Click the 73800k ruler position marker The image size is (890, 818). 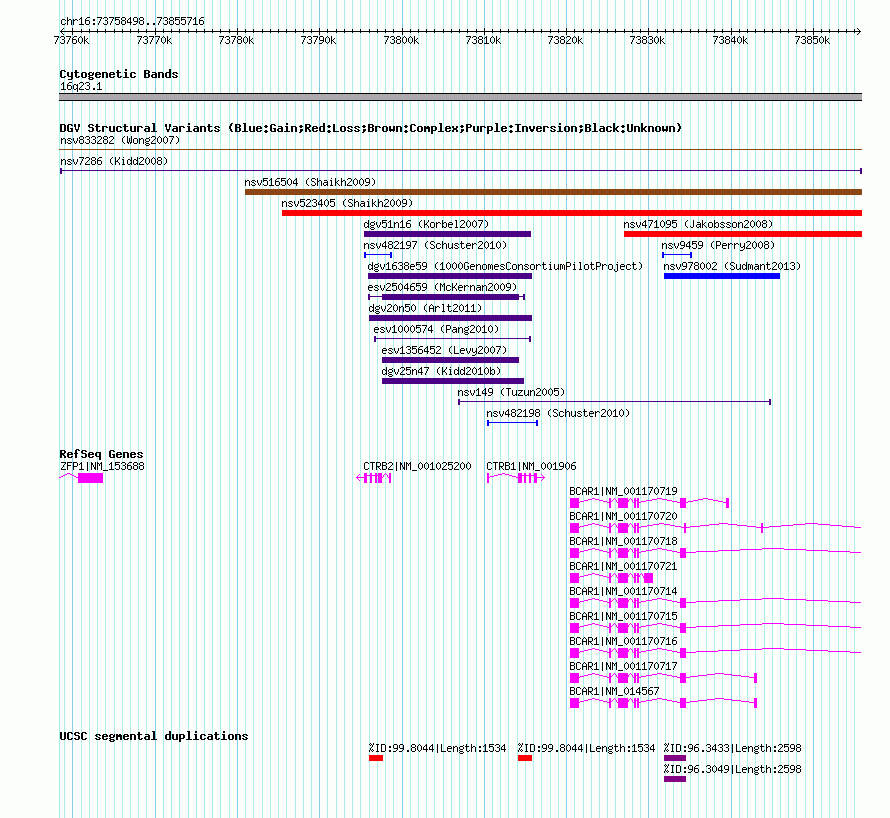401,40
